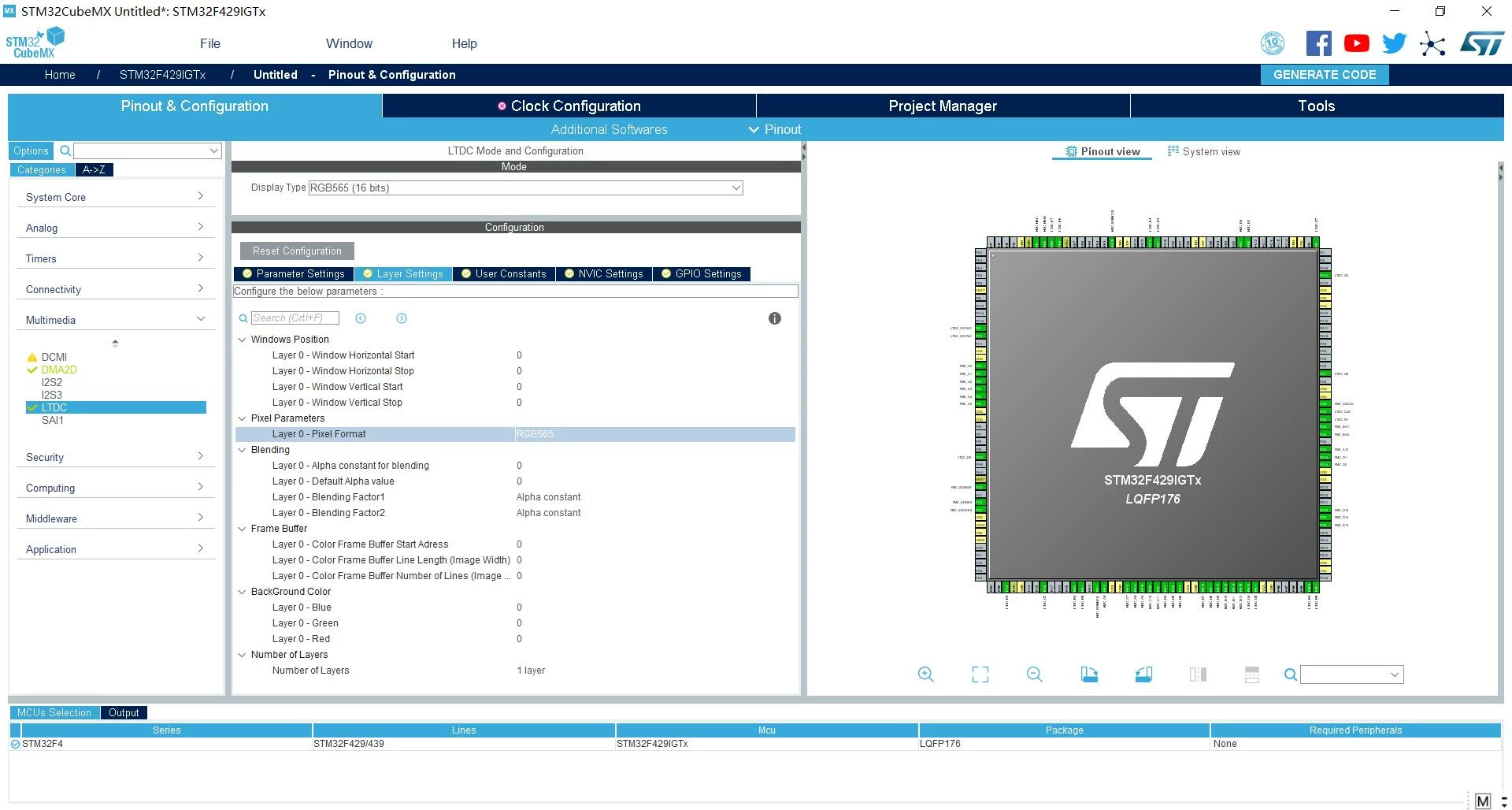Open NVIC Settings tab
Viewport: 1512px width, 810px height.
pos(604,274)
